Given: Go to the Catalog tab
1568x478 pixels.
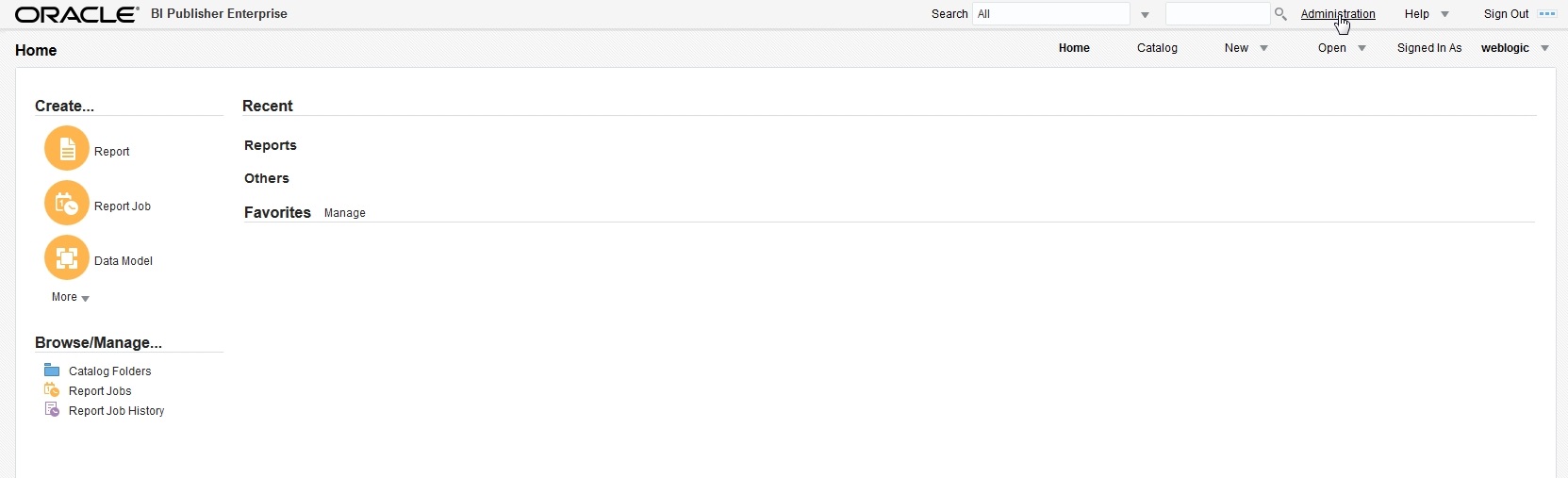Looking at the screenshot, I should pyautogui.click(x=1157, y=48).
